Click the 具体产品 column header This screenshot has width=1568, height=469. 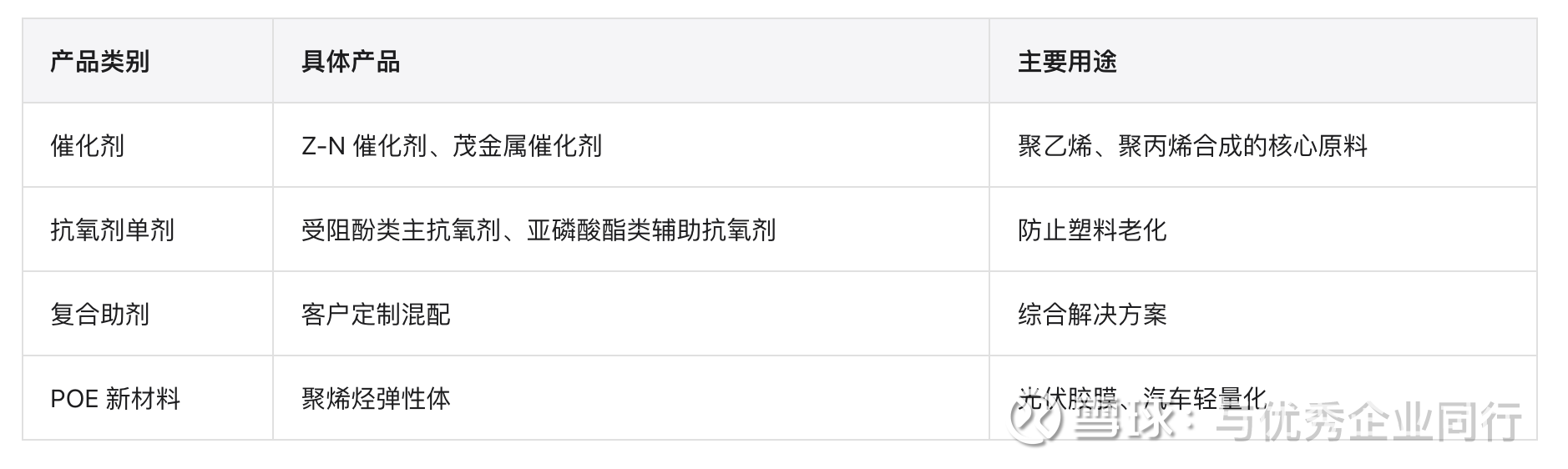tap(351, 62)
